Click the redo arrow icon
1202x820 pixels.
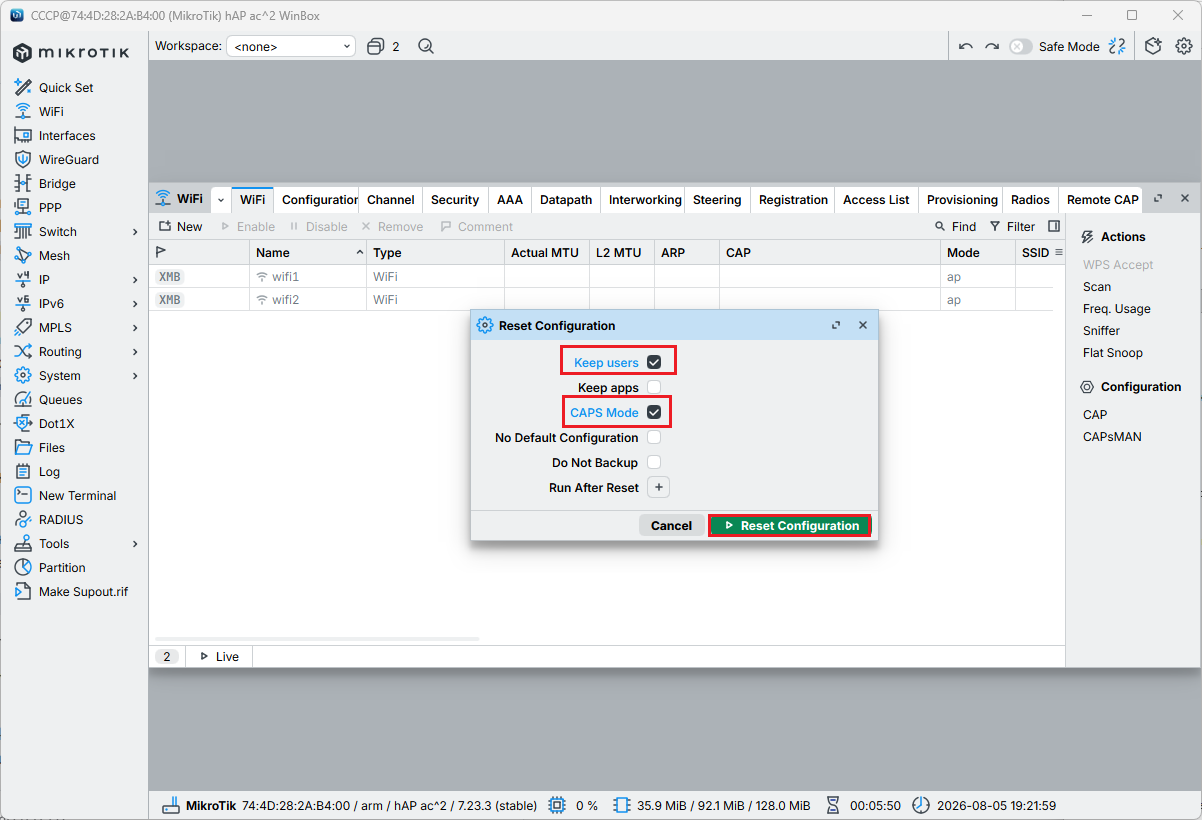coord(991,46)
